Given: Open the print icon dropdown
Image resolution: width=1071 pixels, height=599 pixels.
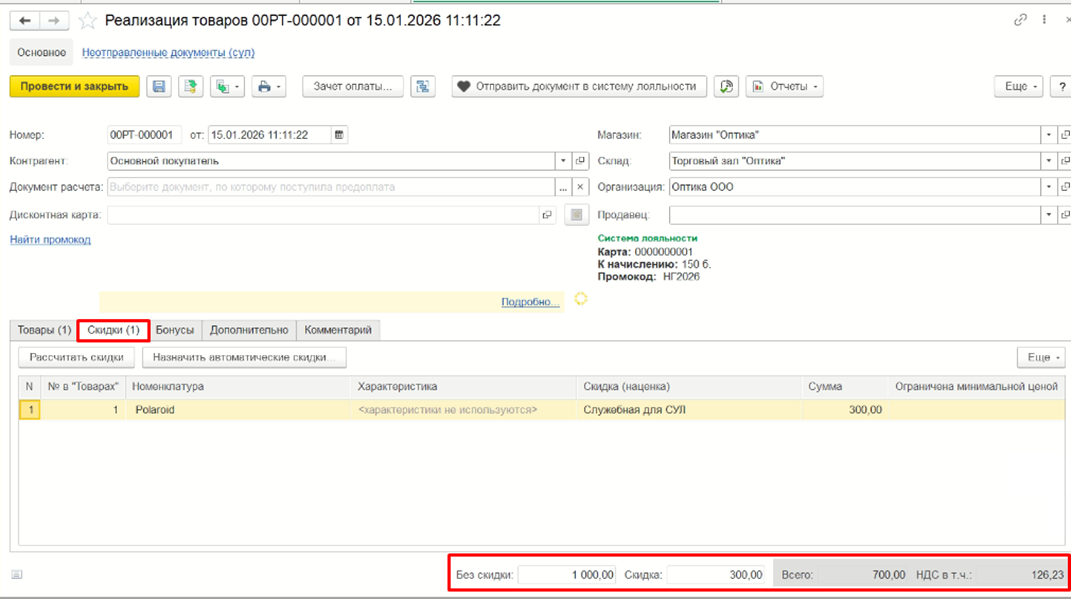Looking at the screenshot, I should click(x=268, y=87).
